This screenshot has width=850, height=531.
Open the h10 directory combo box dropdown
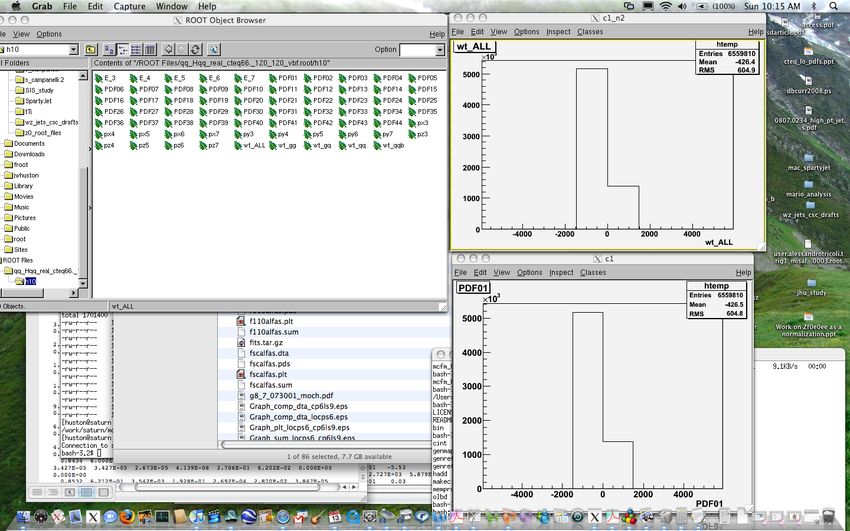[x=74, y=50]
